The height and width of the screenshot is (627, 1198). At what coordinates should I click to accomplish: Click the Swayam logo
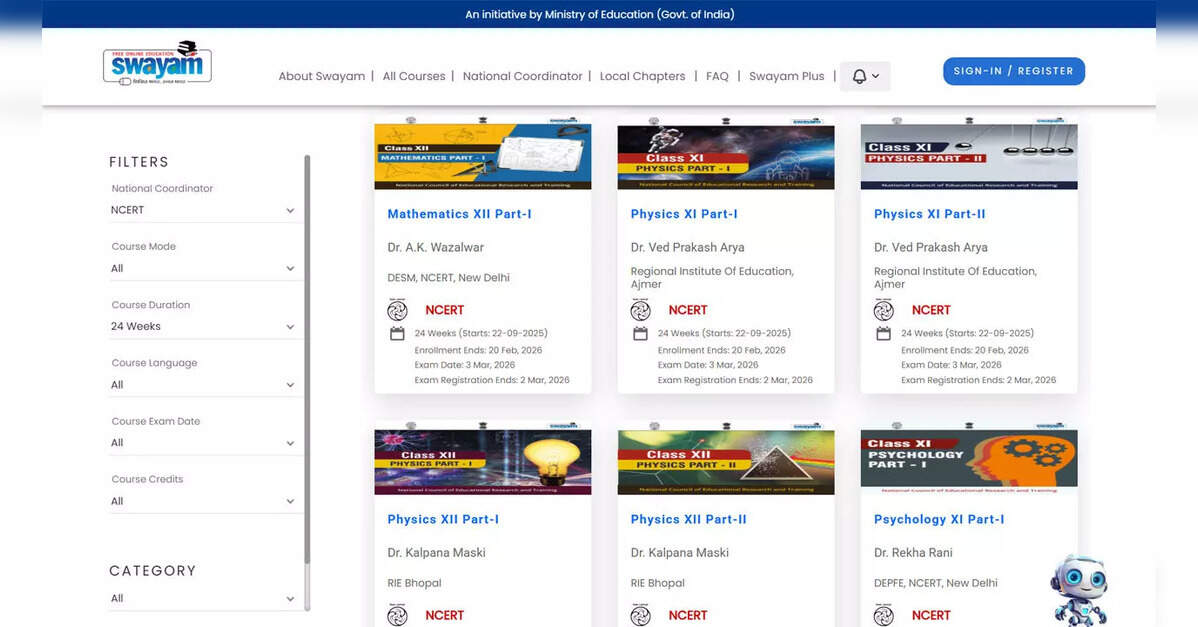click(x=157, y=64)
